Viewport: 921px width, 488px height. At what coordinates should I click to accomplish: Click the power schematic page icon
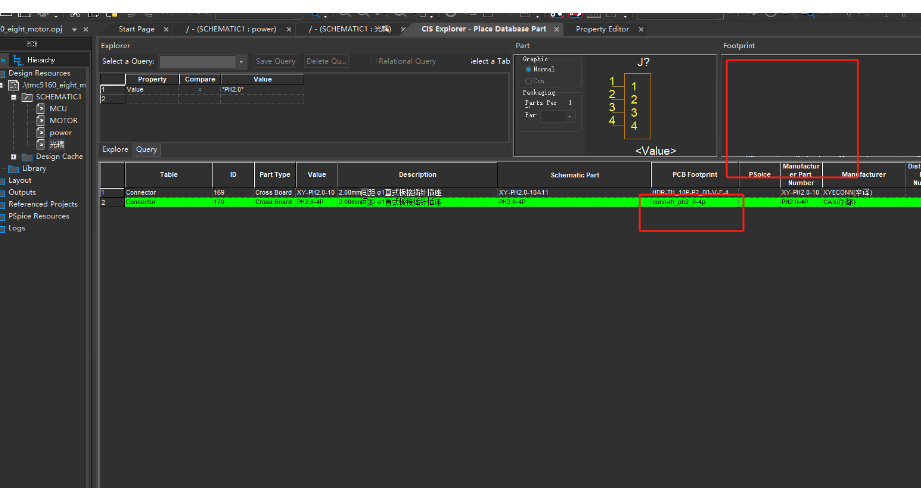click(41, 133)
